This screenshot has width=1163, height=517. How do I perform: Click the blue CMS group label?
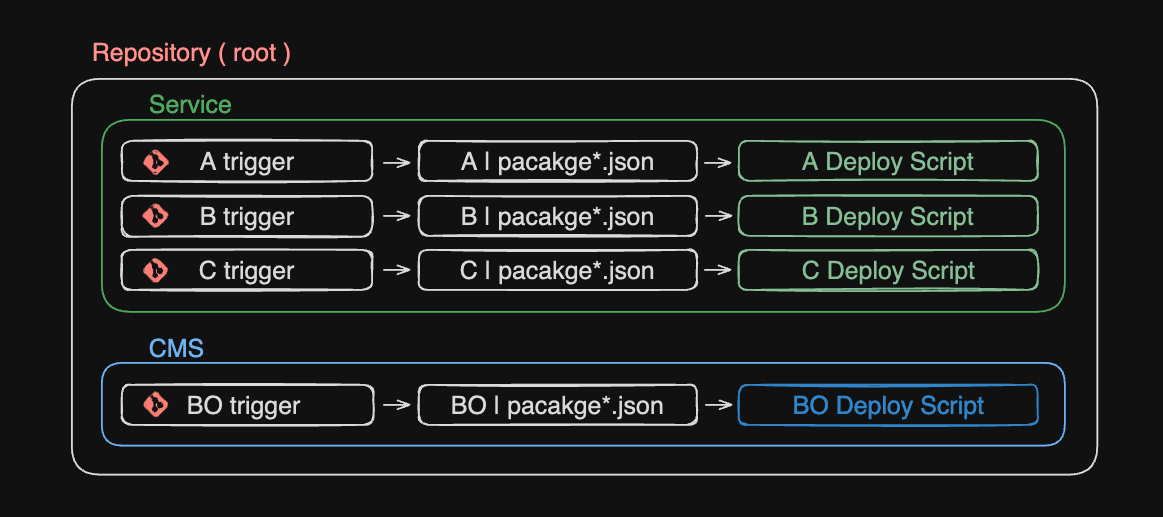click(176, 348)
